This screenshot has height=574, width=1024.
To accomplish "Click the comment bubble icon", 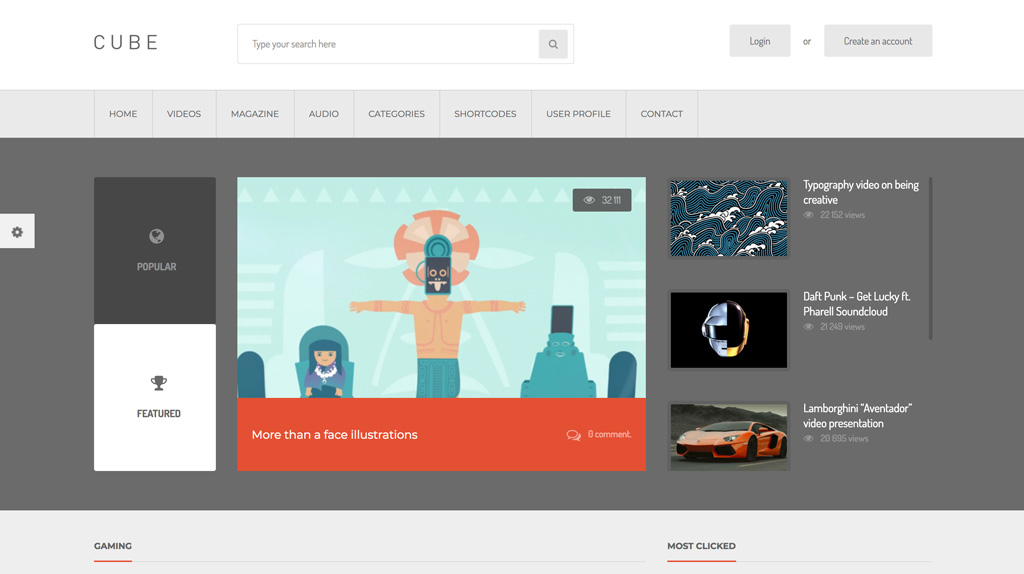I will (573, 435).
